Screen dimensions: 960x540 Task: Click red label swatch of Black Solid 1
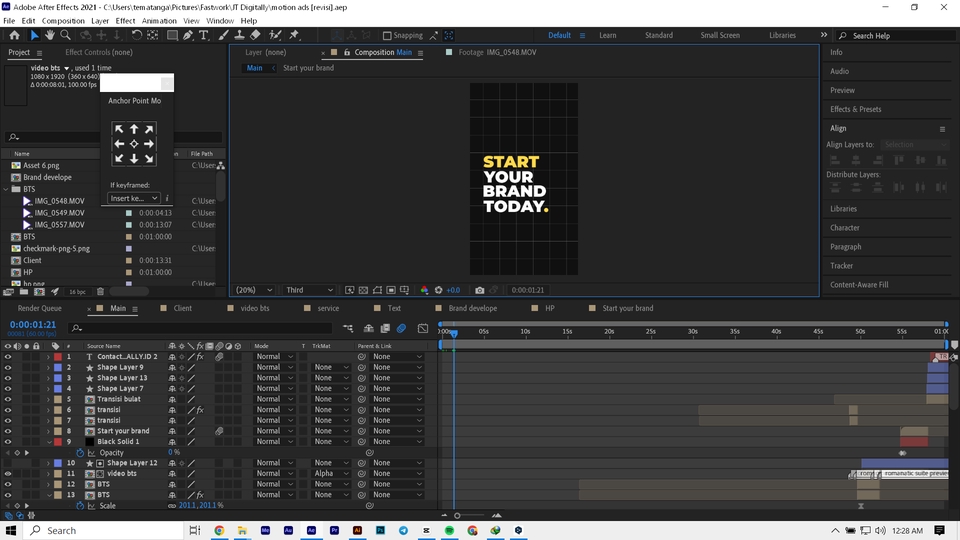point(58,441)
